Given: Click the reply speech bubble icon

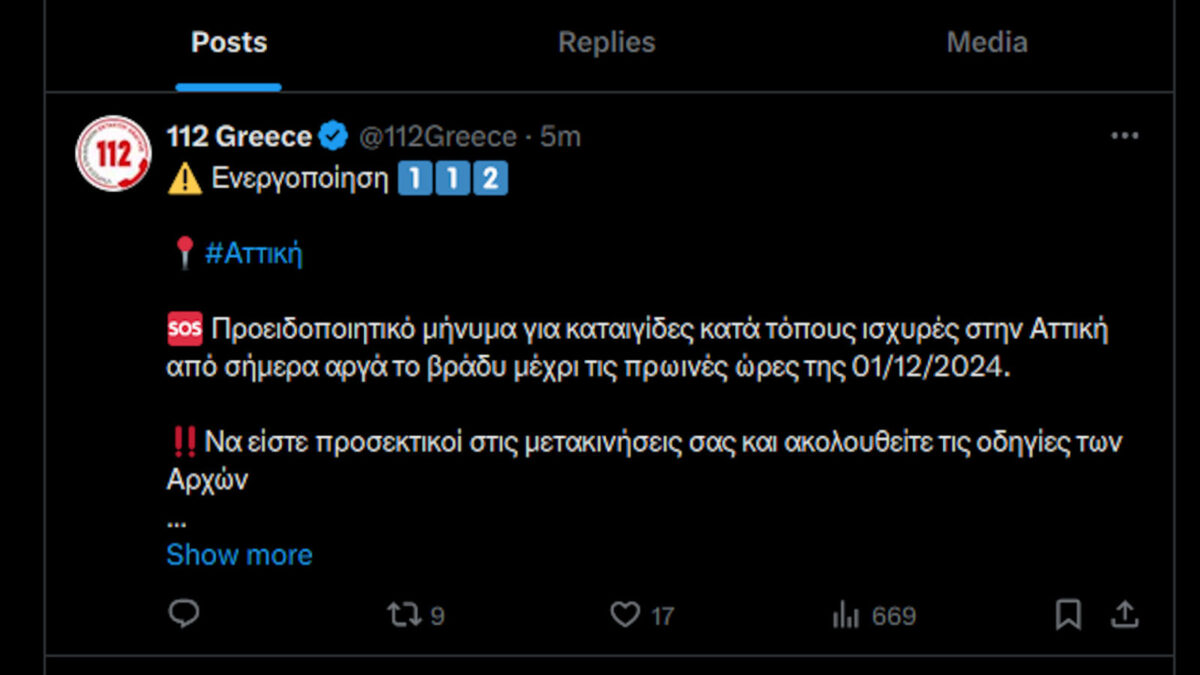Looking at the screenshot, I should pyautogui.click(x=183, y=613).
